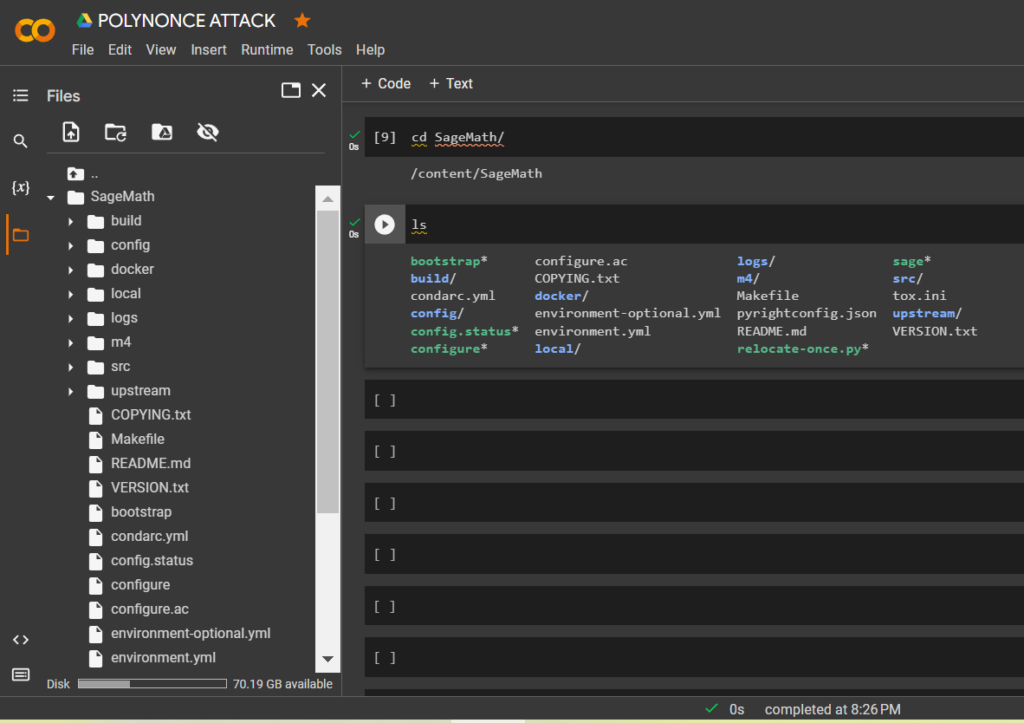Viewport: 1024px width, 723px height.
Task: Click the completed at 8:26 PM status
Action: pos(833,709)
